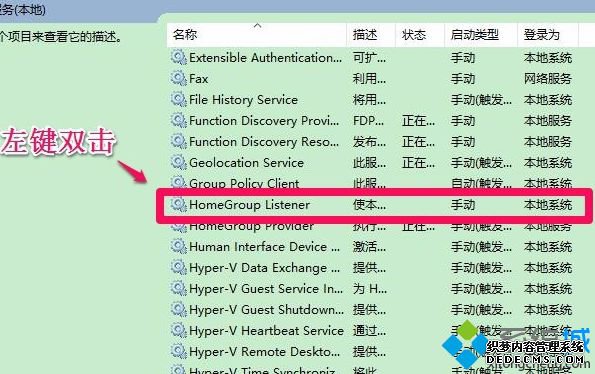The height and width of the screenshot is (374, 595).
Task: Click the 为 H... description of Hyper-V Guest Service
Action: click(x=370, y=289)
